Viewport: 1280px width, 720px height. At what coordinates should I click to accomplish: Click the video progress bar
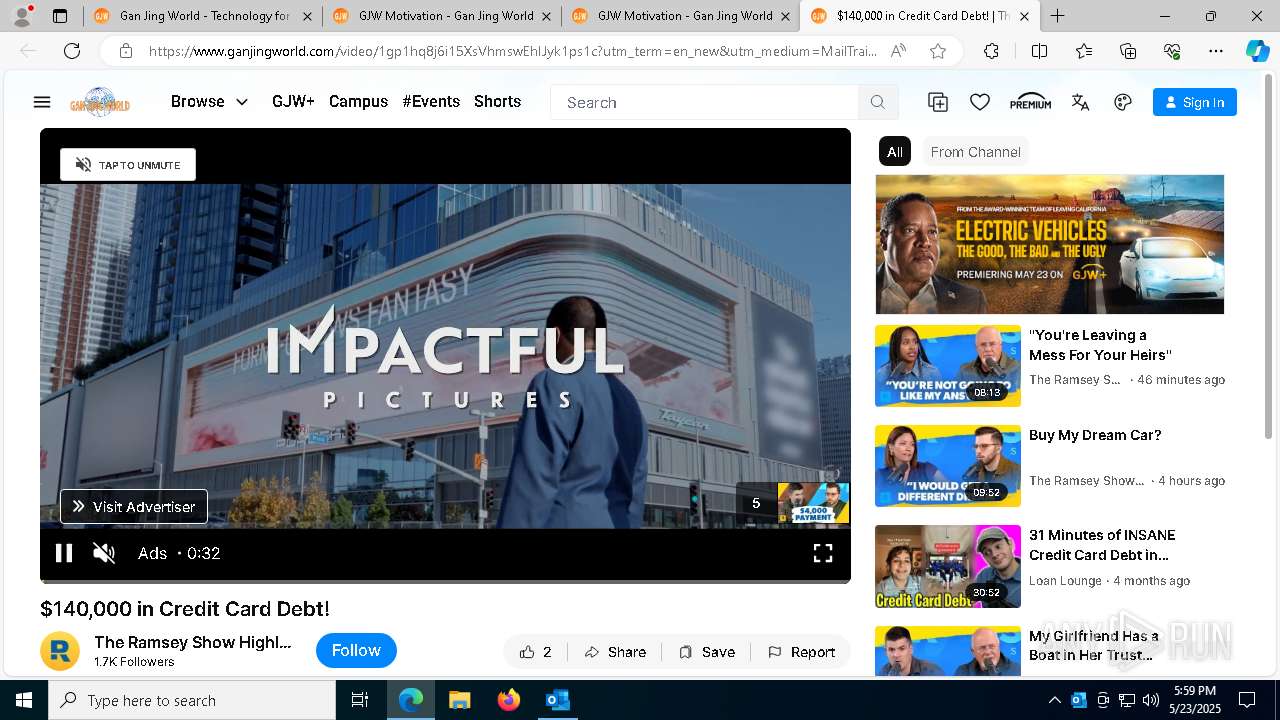coord(445,580)
